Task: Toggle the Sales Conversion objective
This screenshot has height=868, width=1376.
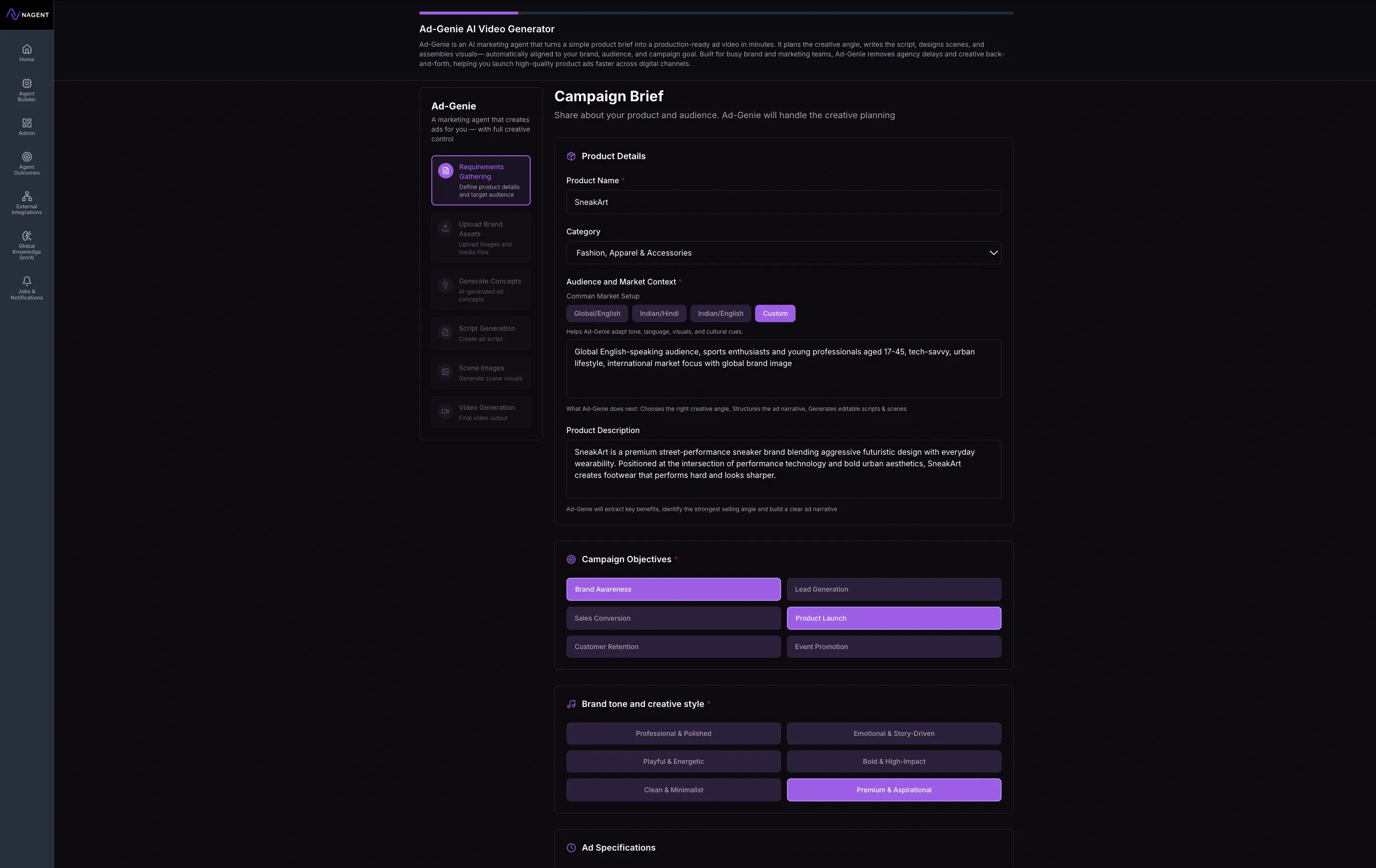Action: pyautogui.click(x=673, y=618)
